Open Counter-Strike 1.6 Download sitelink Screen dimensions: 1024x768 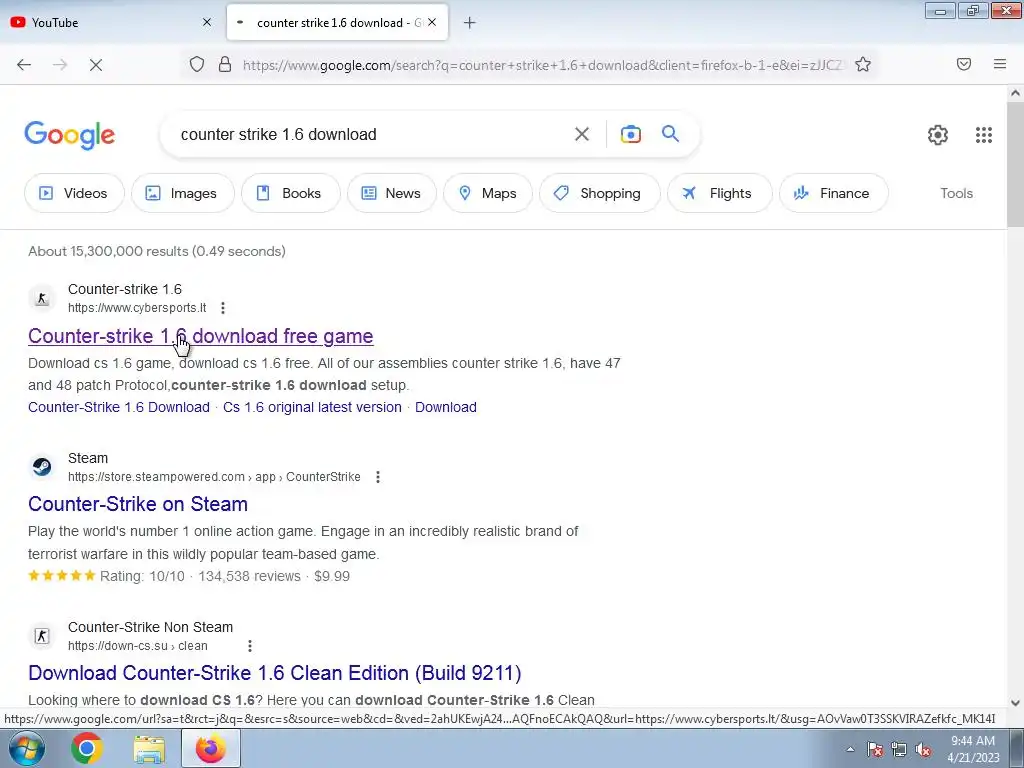pos(119,407)
